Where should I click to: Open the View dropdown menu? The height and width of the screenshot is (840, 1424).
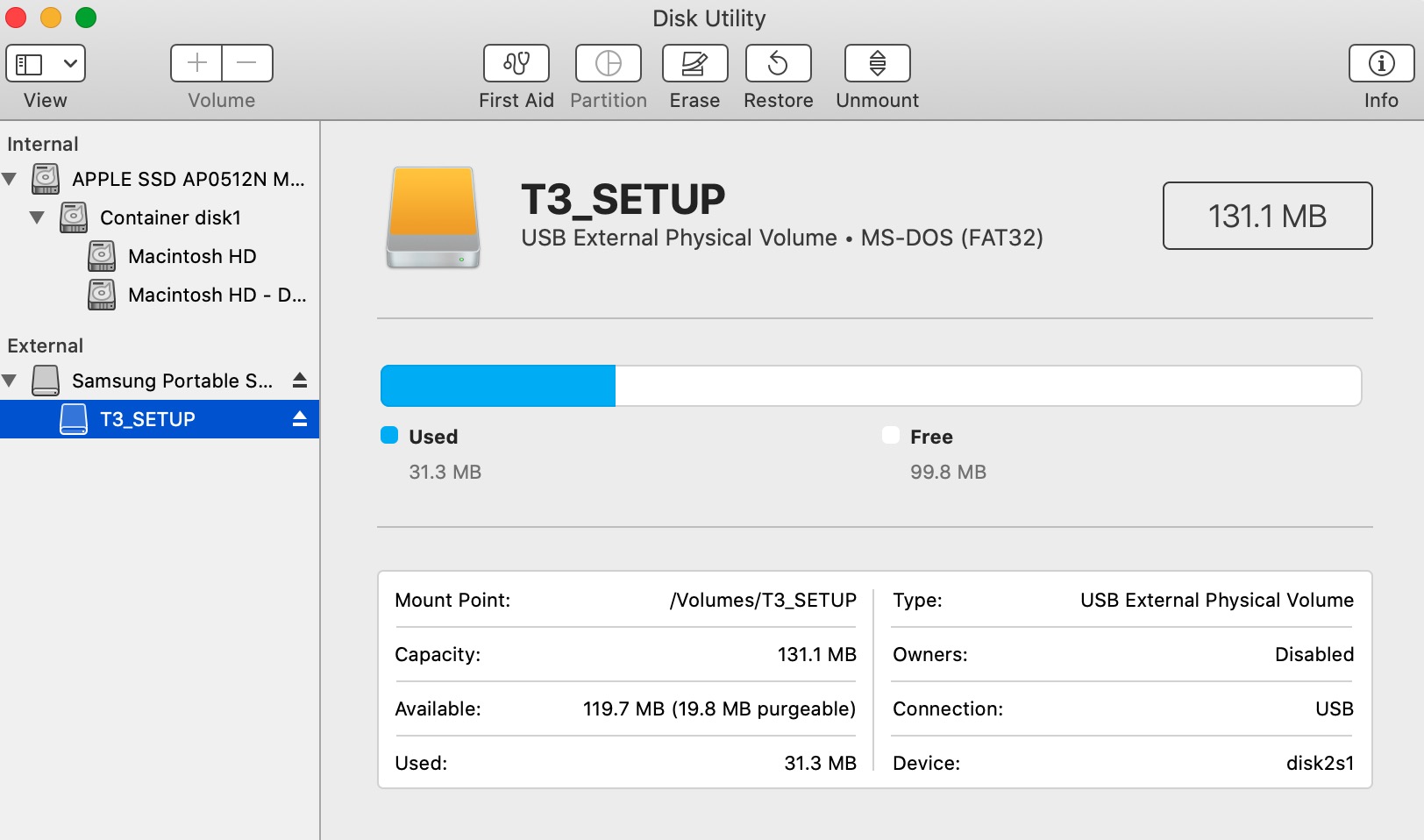(x=46, y=63)
